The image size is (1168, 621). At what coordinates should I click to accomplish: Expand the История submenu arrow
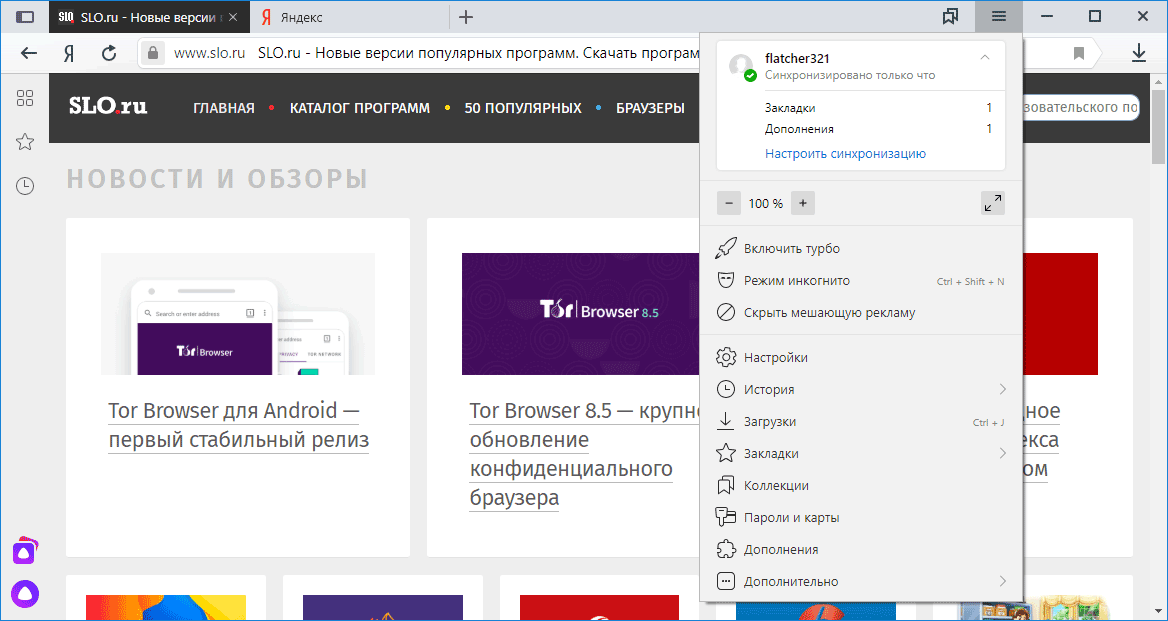tap(1003, 389)
